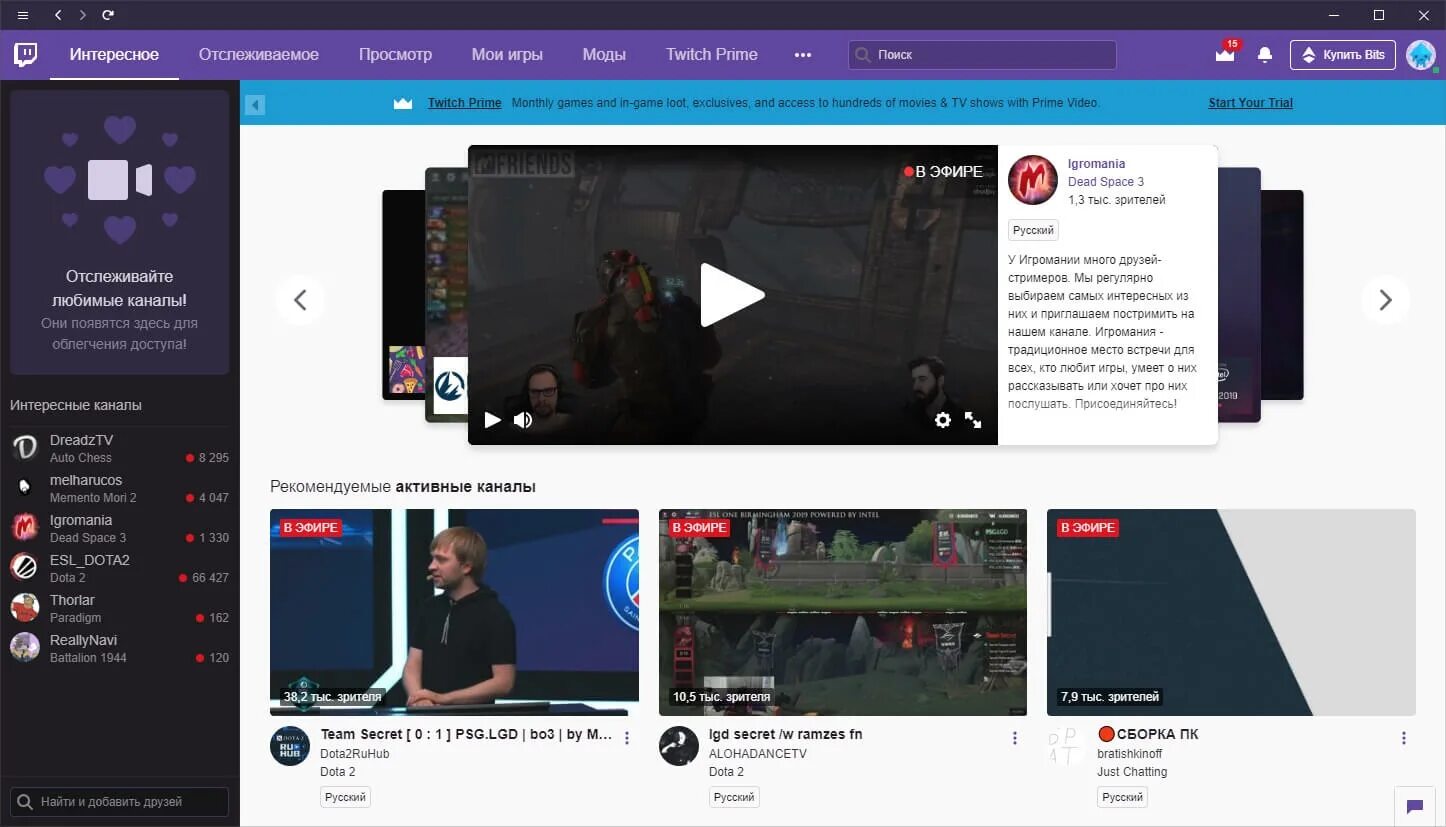Click the Start Your Trial link
The image size is (1446, 827).
[x=1251, y=103]
